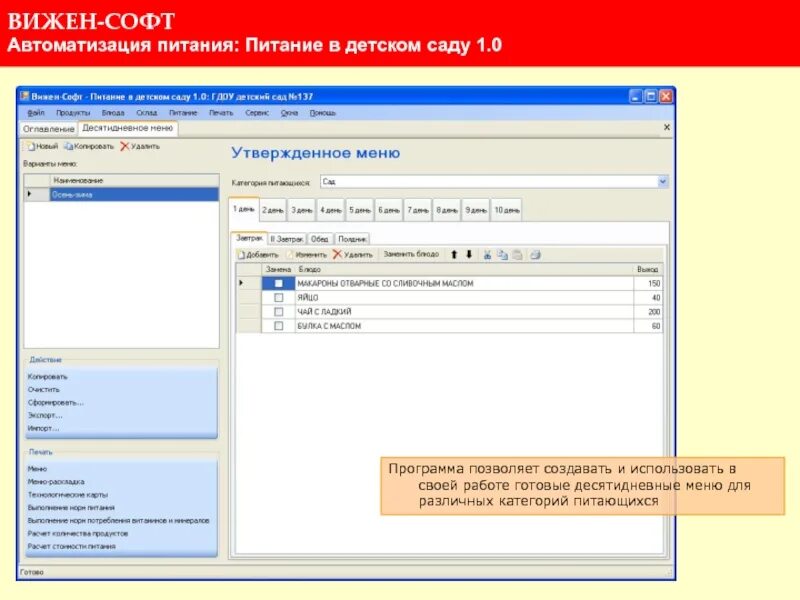Image resolution: width=800 pixels, height=600 pixels.
Task: Click the application icon in the title bar
Action: pos(24,96)
